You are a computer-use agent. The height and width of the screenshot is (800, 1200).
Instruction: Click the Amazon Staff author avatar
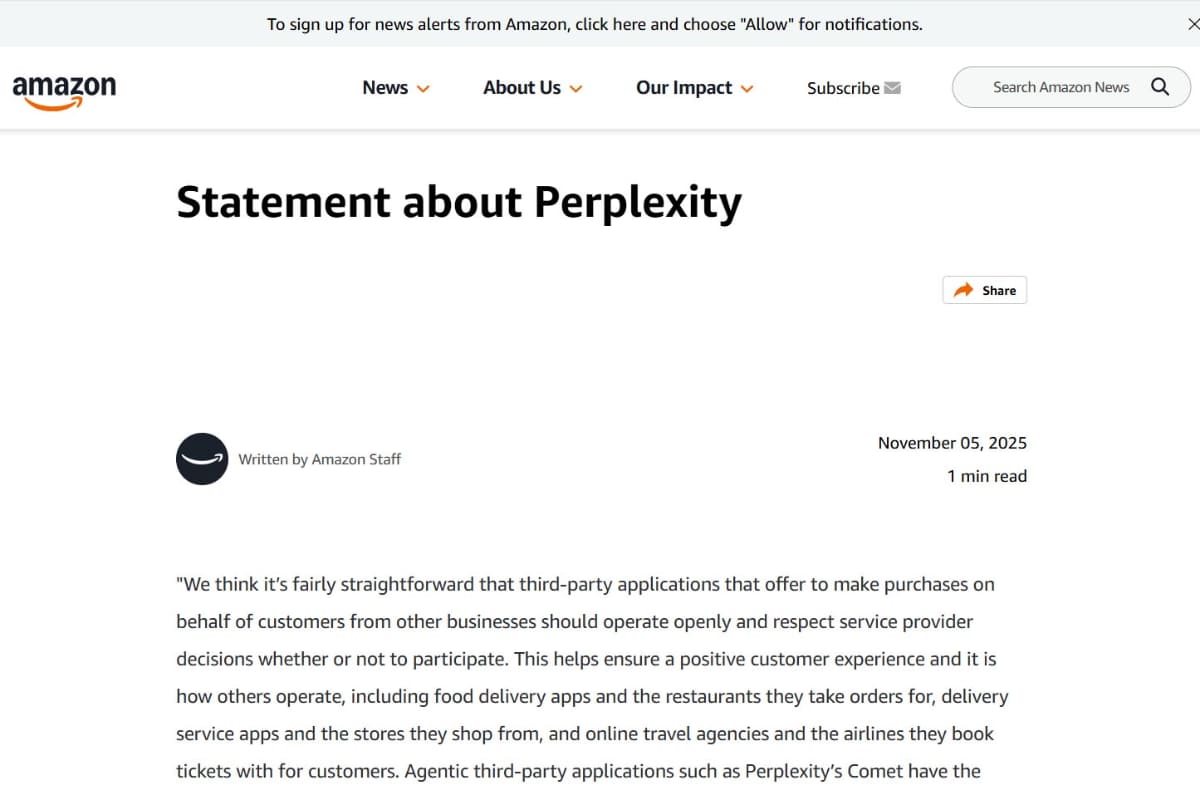202,459
